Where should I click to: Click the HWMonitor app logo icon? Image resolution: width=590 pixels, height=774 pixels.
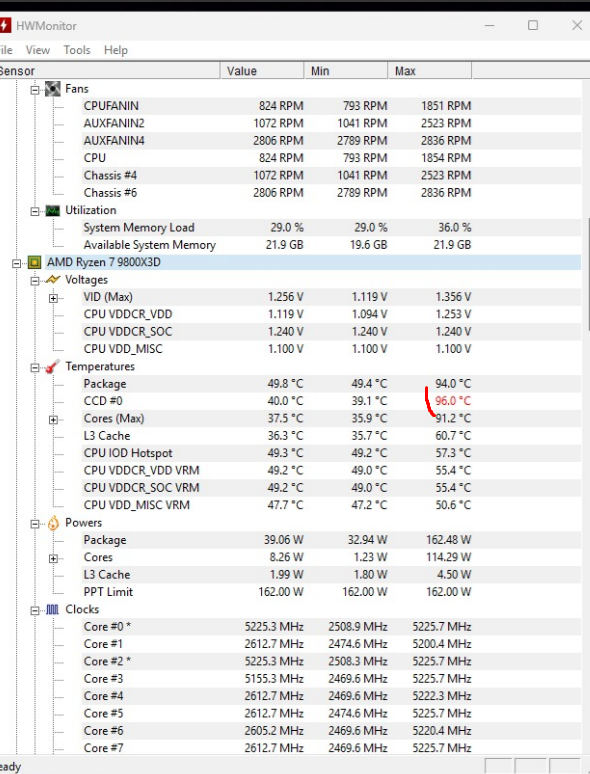coord(5,25)
